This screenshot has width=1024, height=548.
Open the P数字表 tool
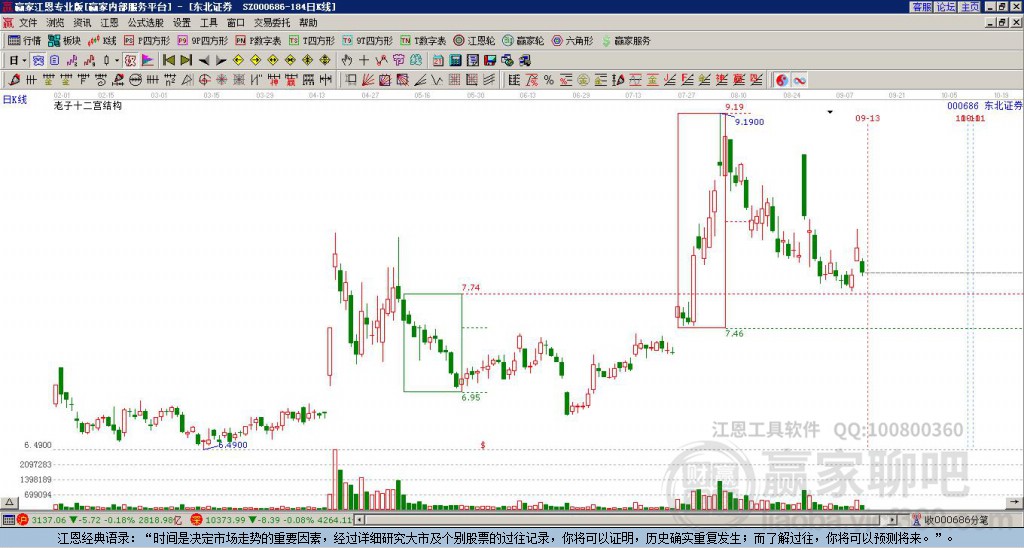pyautogui.click(x=258, y=40)
